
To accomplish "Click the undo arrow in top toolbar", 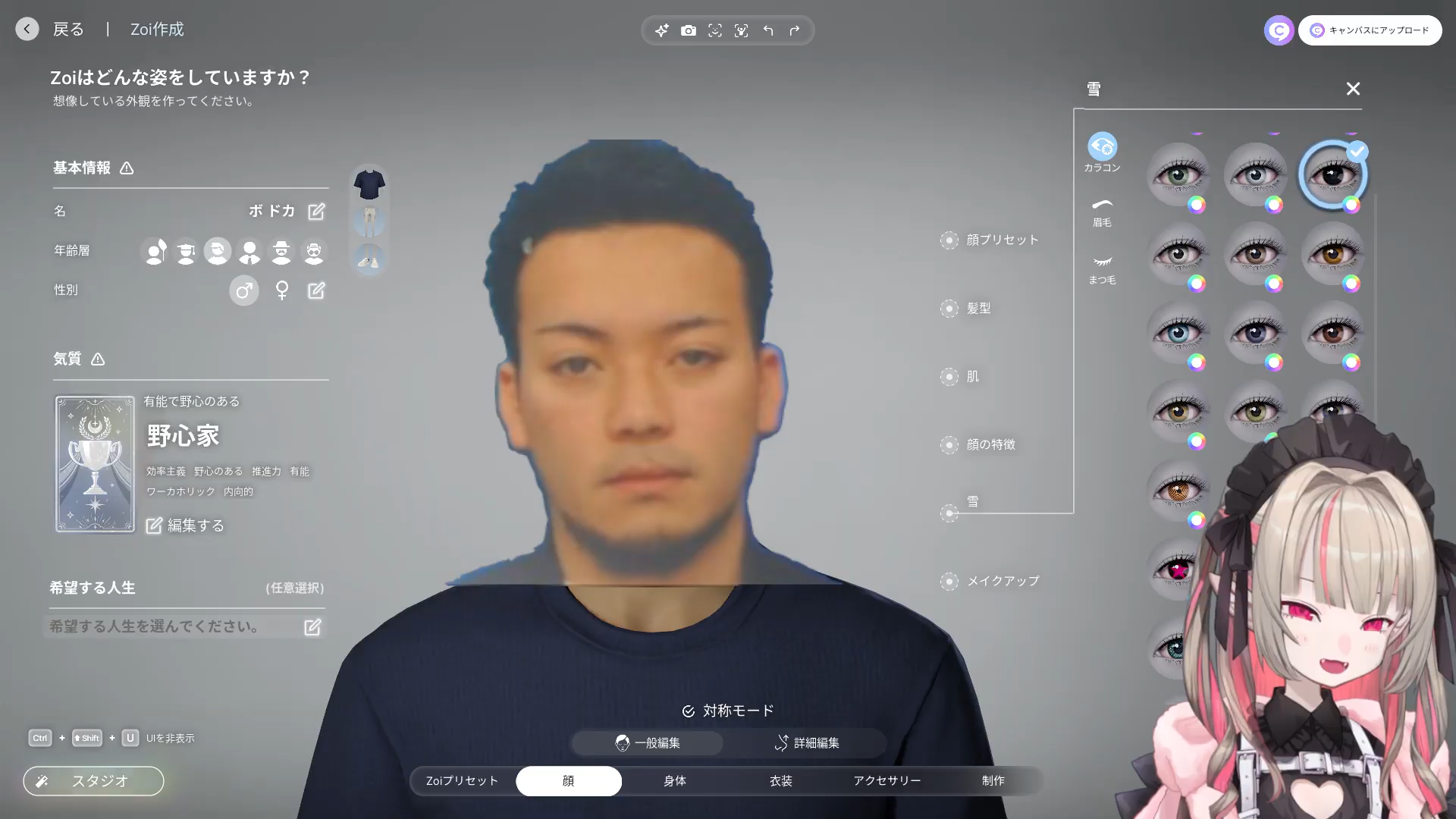I will click(768, 30).
